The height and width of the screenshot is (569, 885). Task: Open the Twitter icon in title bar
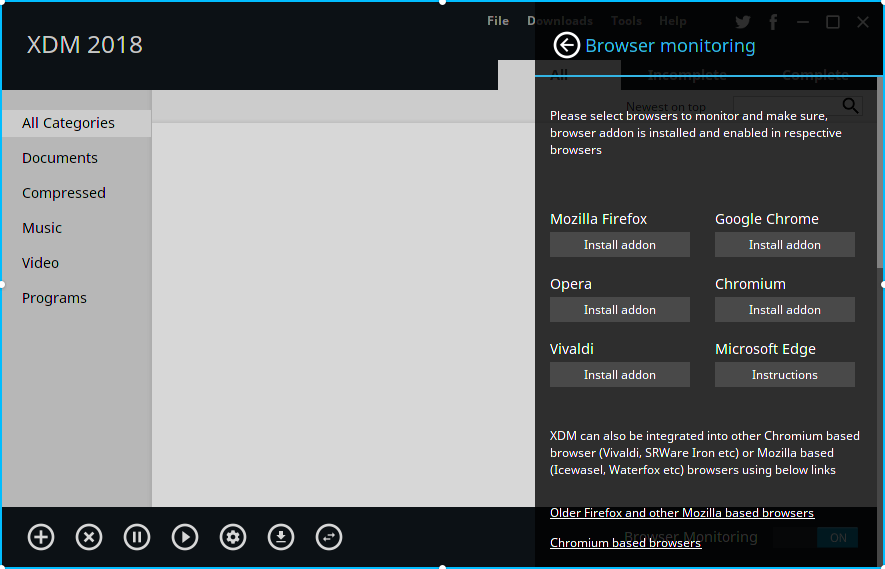pyautogui.click(x=743, y=22)
